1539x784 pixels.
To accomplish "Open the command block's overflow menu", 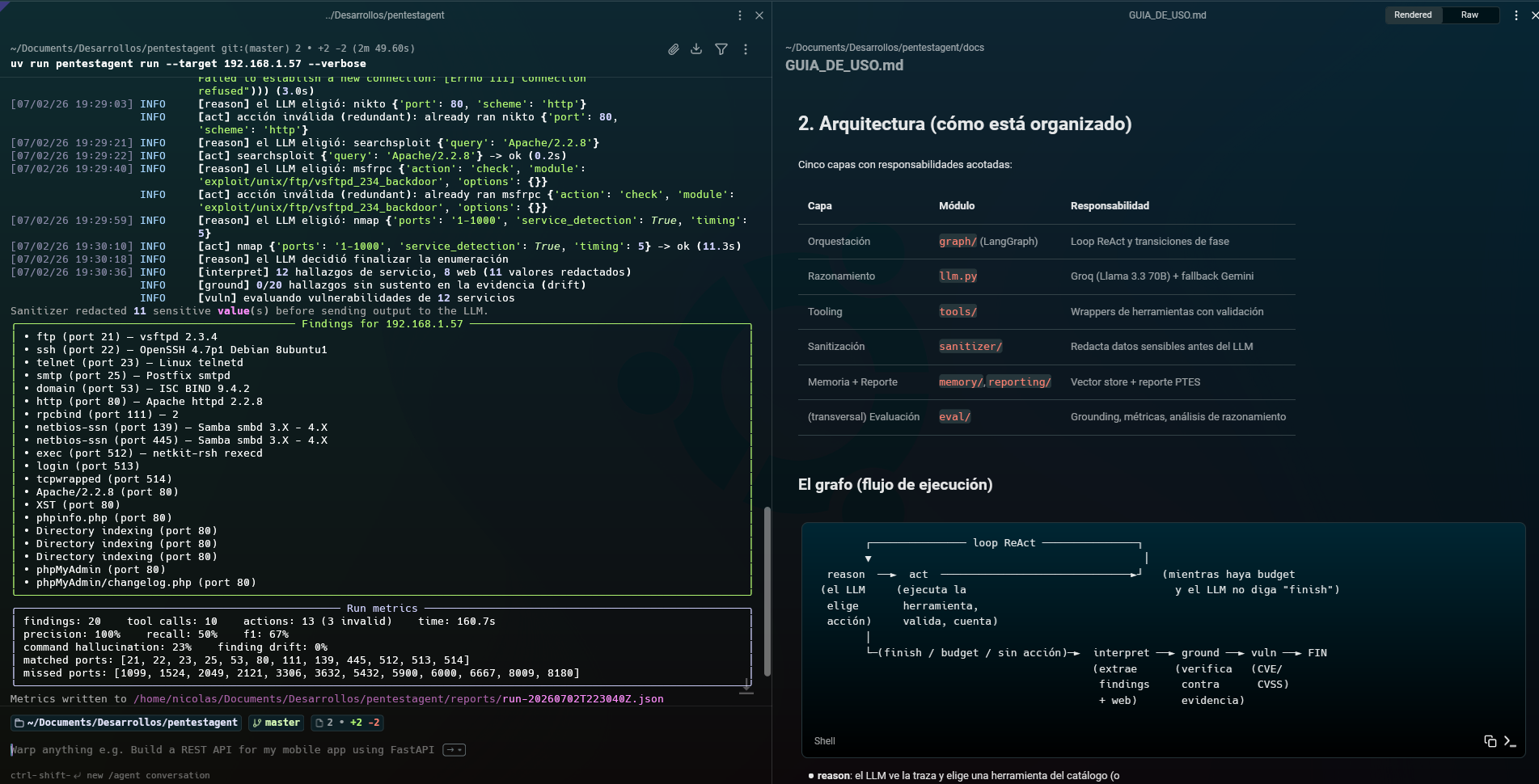I will [746, 49].
